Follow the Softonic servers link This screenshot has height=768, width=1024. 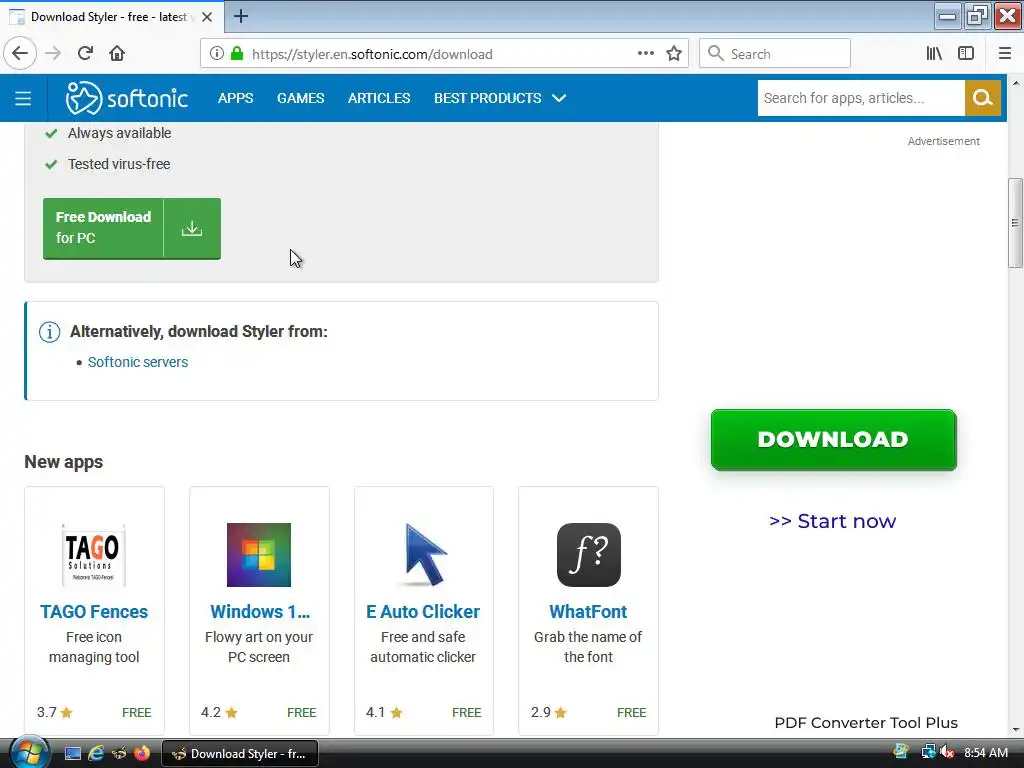coord(138,362)
